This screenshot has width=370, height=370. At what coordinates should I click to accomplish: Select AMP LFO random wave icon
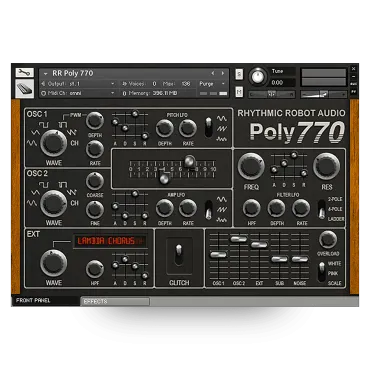(222, 220)
